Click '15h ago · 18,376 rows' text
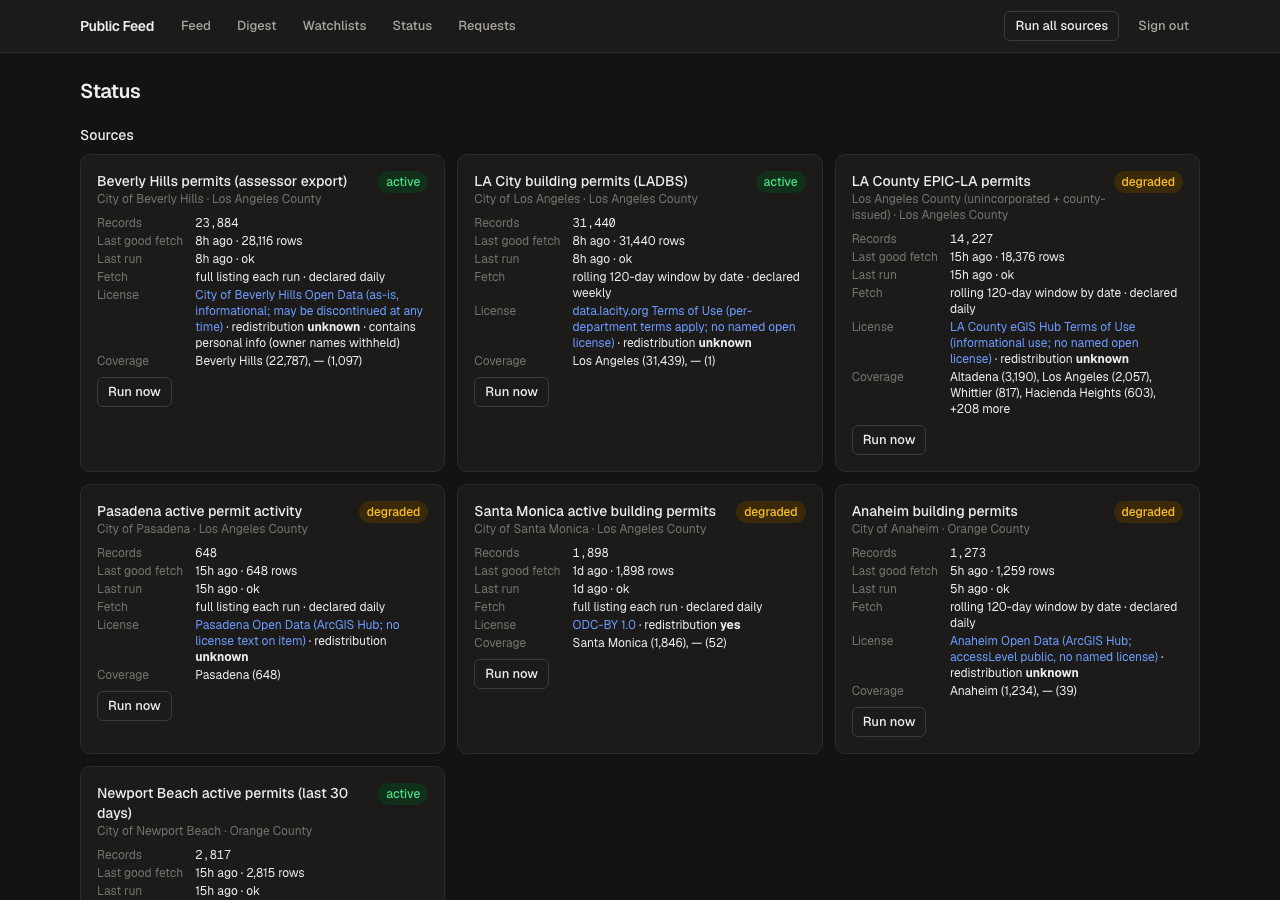 (1007, 257)
